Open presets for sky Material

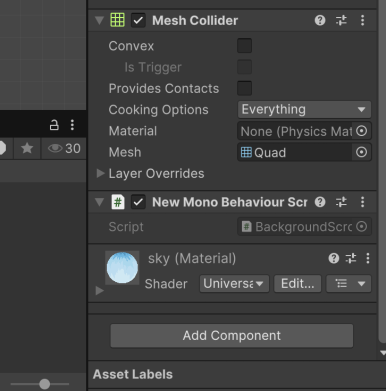coord(351,258)
